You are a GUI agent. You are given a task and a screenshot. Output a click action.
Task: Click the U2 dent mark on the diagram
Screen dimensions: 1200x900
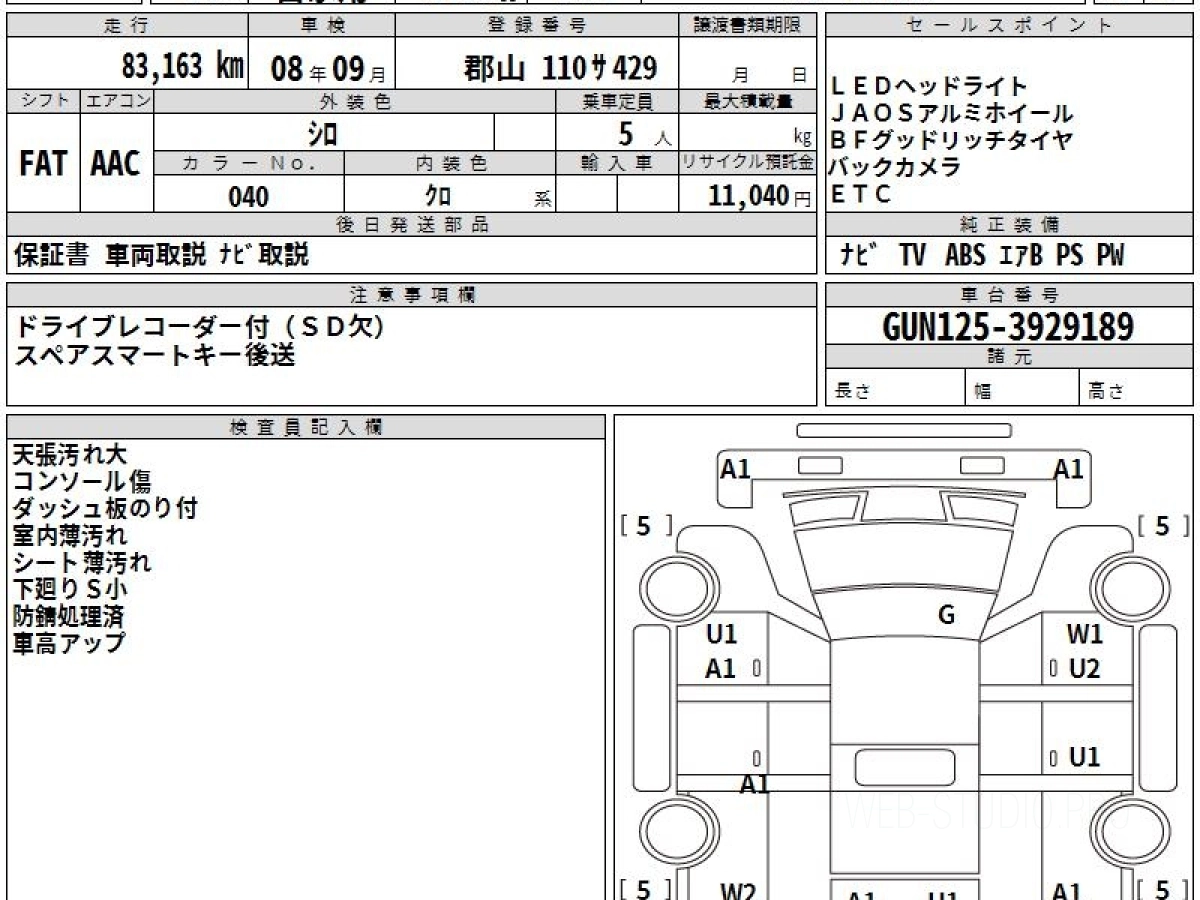point(1084,669)
